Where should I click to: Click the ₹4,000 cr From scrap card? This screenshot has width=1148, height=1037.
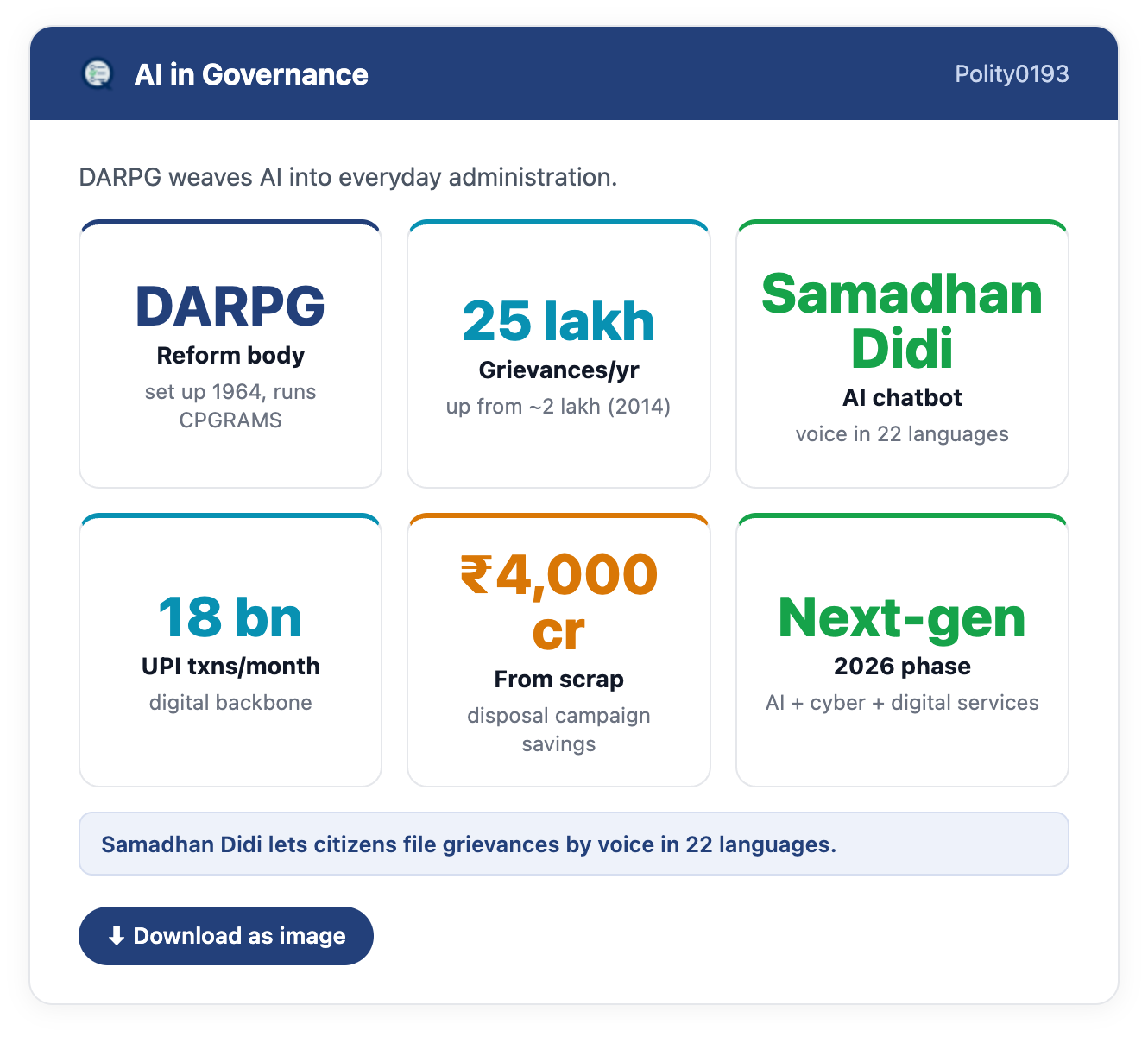558,650
